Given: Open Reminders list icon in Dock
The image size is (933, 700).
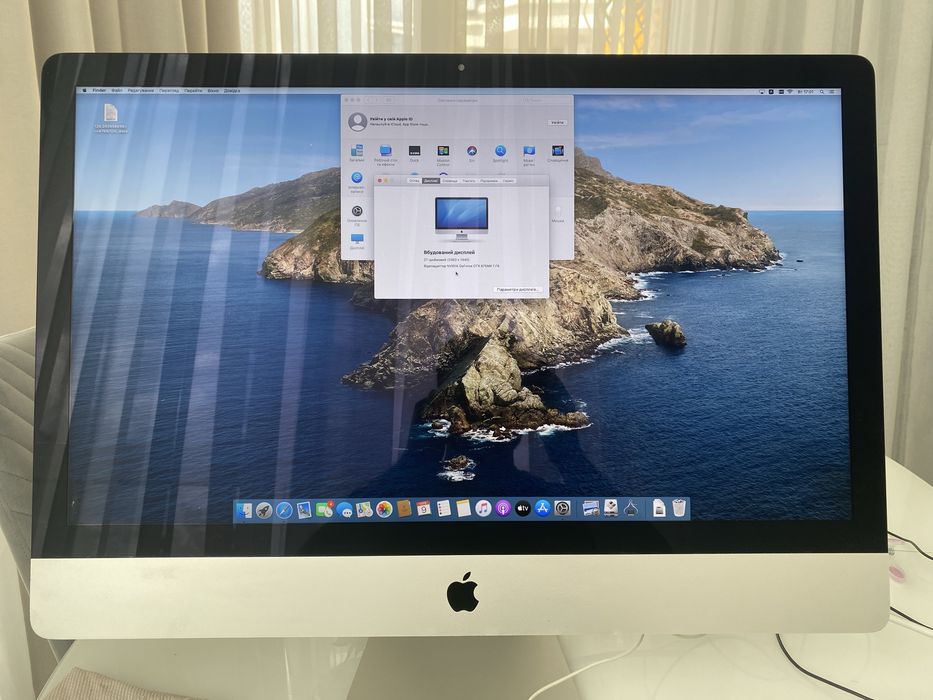Looking at the screenshot, I should click(x=444, y=509).
